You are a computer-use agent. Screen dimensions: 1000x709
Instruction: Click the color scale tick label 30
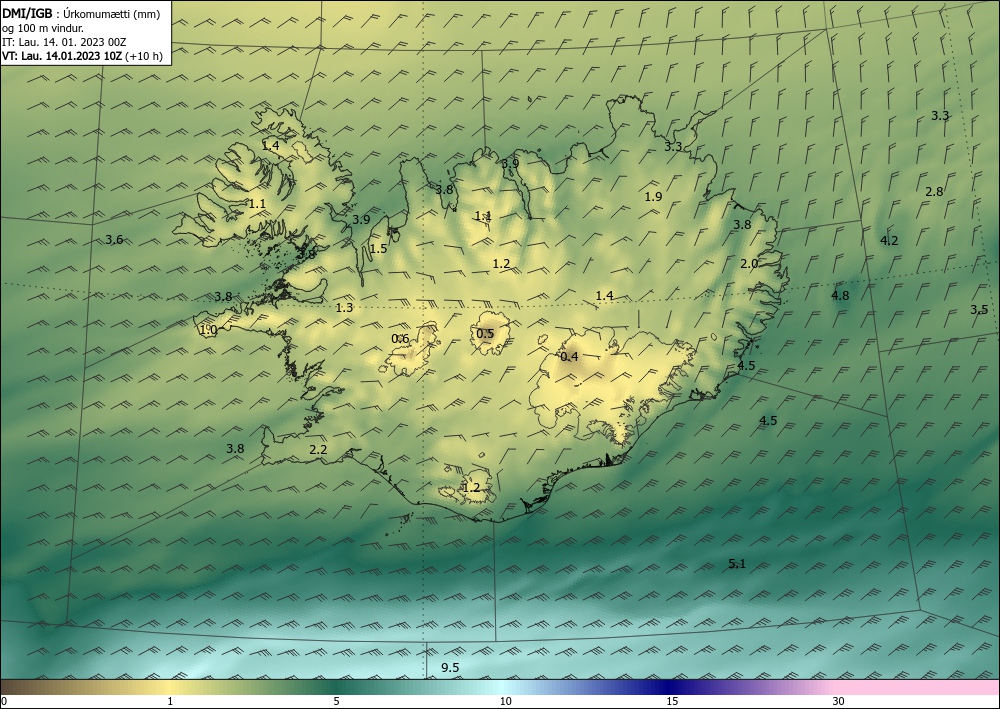tap(839, 701)
